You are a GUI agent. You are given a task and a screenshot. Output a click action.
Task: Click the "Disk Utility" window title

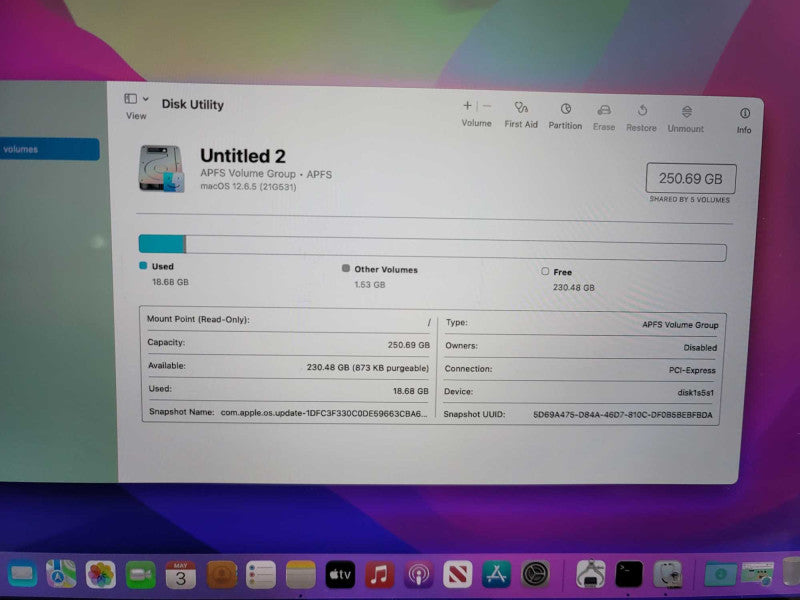[193, 105]
